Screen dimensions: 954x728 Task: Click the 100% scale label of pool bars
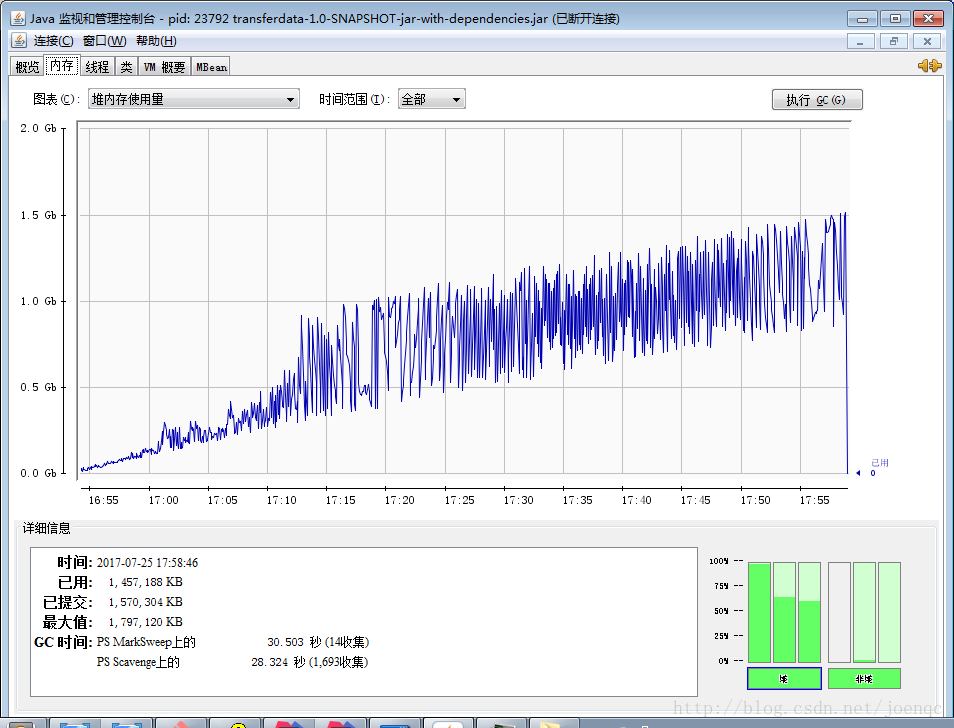click(x=719, y=561)
